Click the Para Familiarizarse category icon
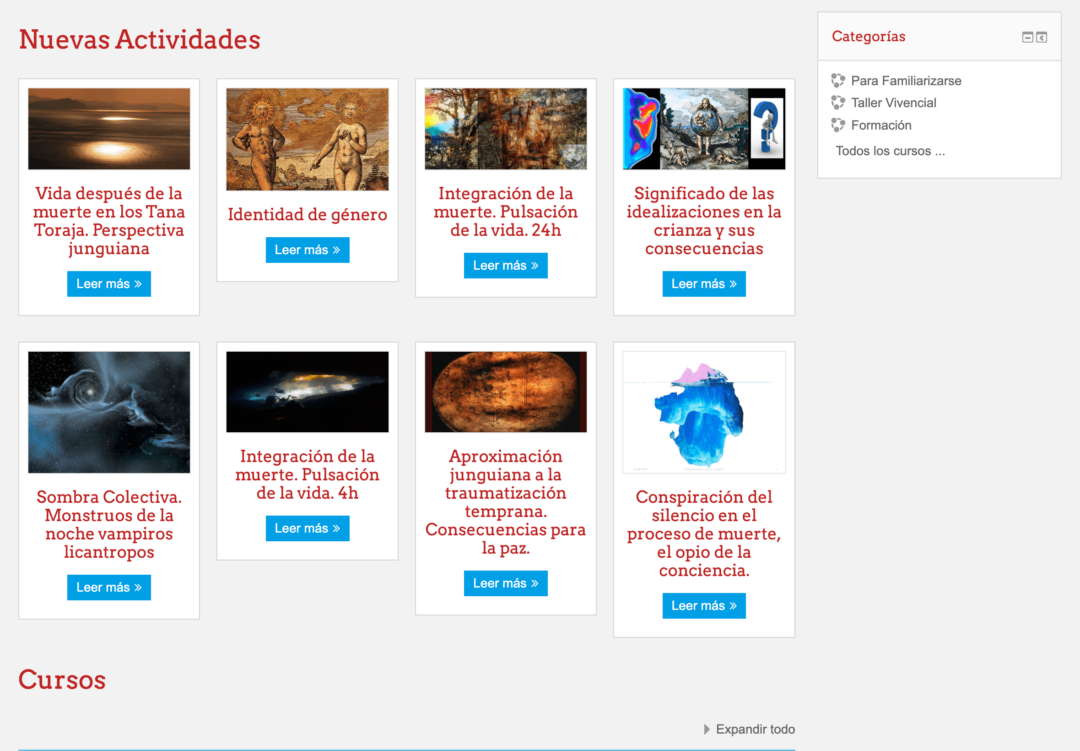This screenshot has height=751, width=1080. pos(838,81)
